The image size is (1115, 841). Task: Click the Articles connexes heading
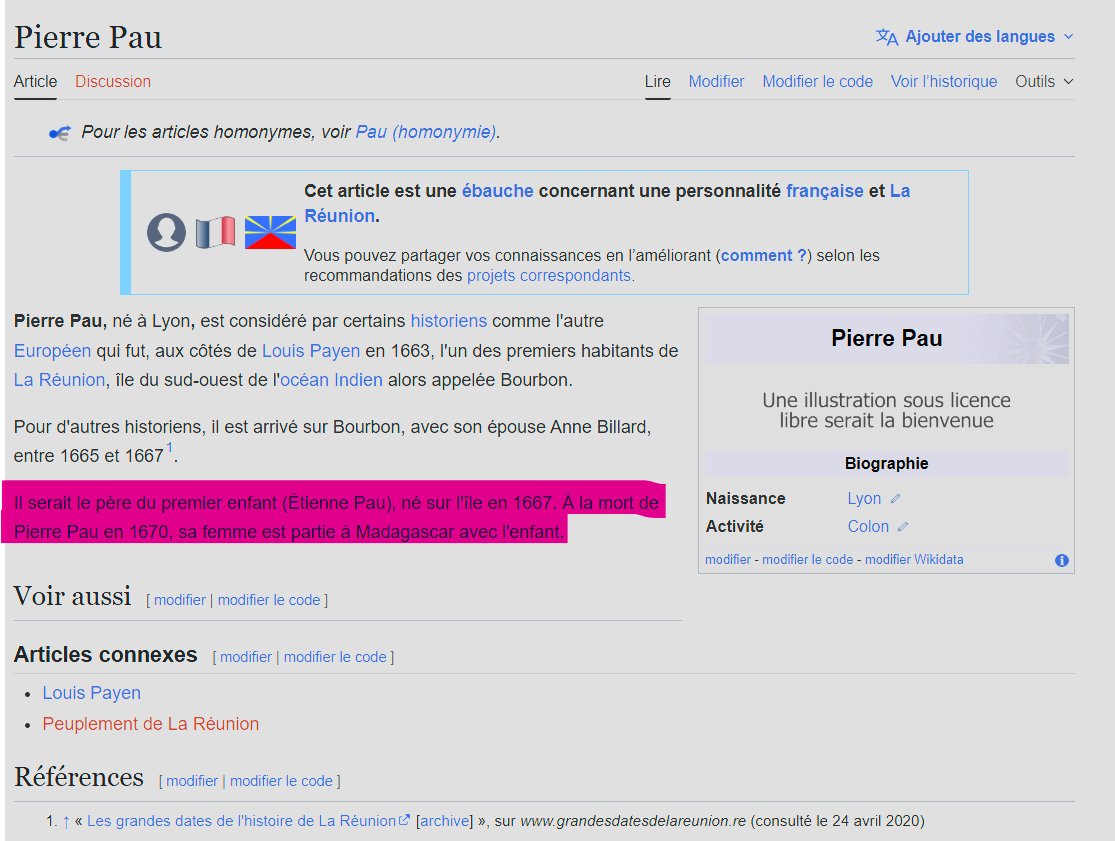[105, 655]
